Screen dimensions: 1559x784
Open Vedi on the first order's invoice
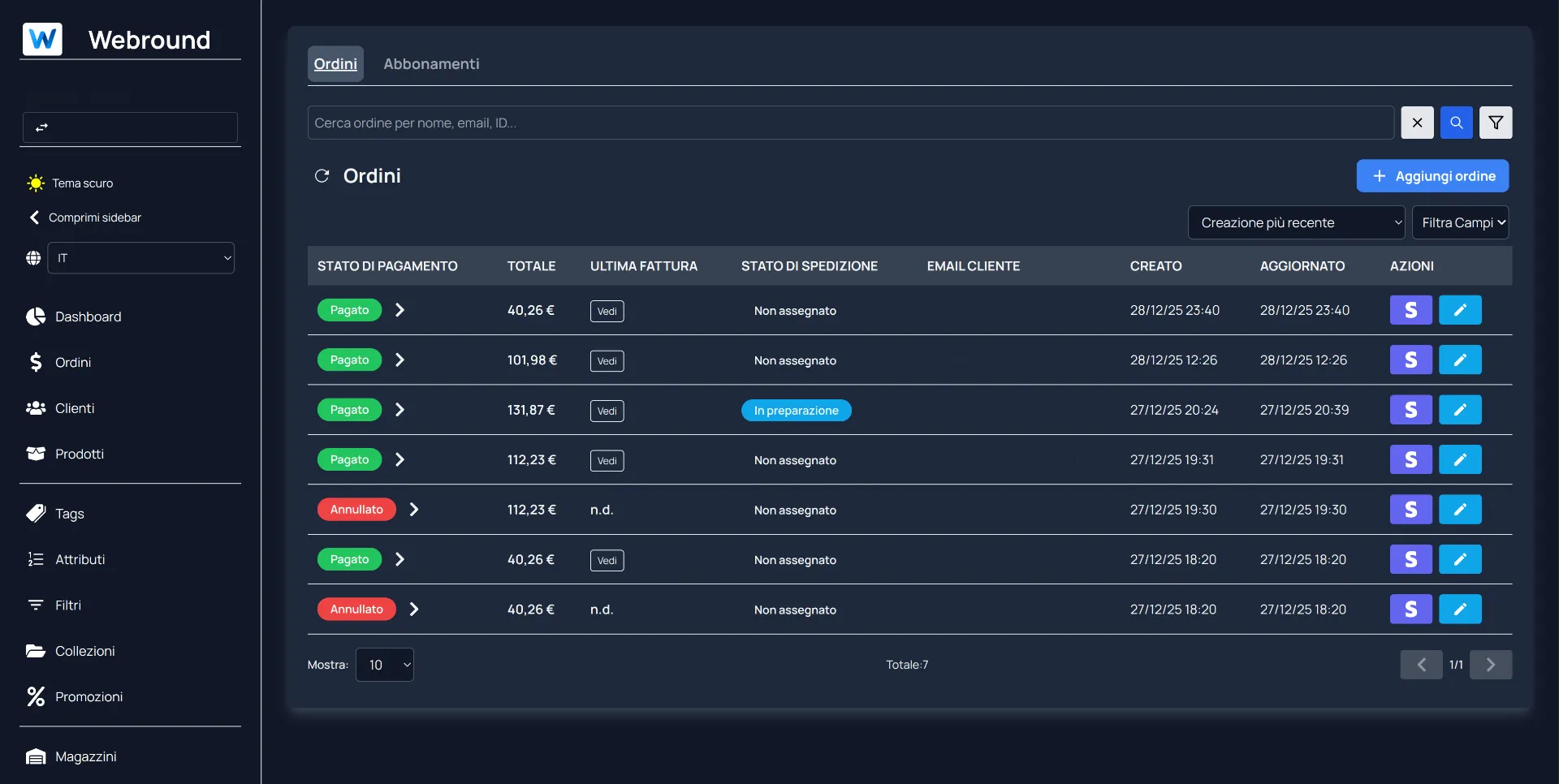(607, 311)
